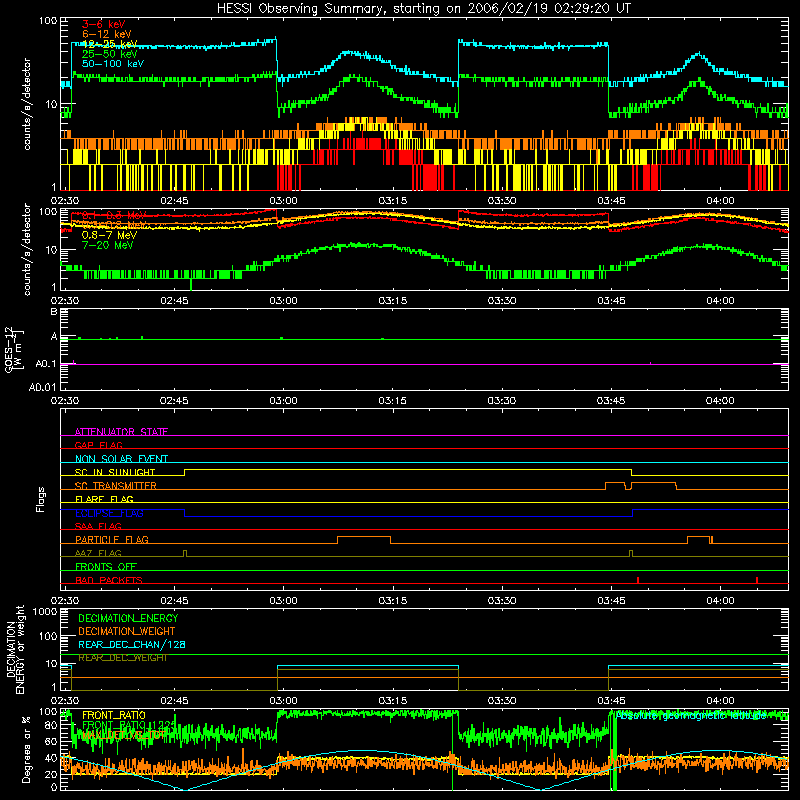Click the REAR_DEC_WEIGHT legend label
The width and height of the screenshot is (800, 800).
(x=123, y=658)
